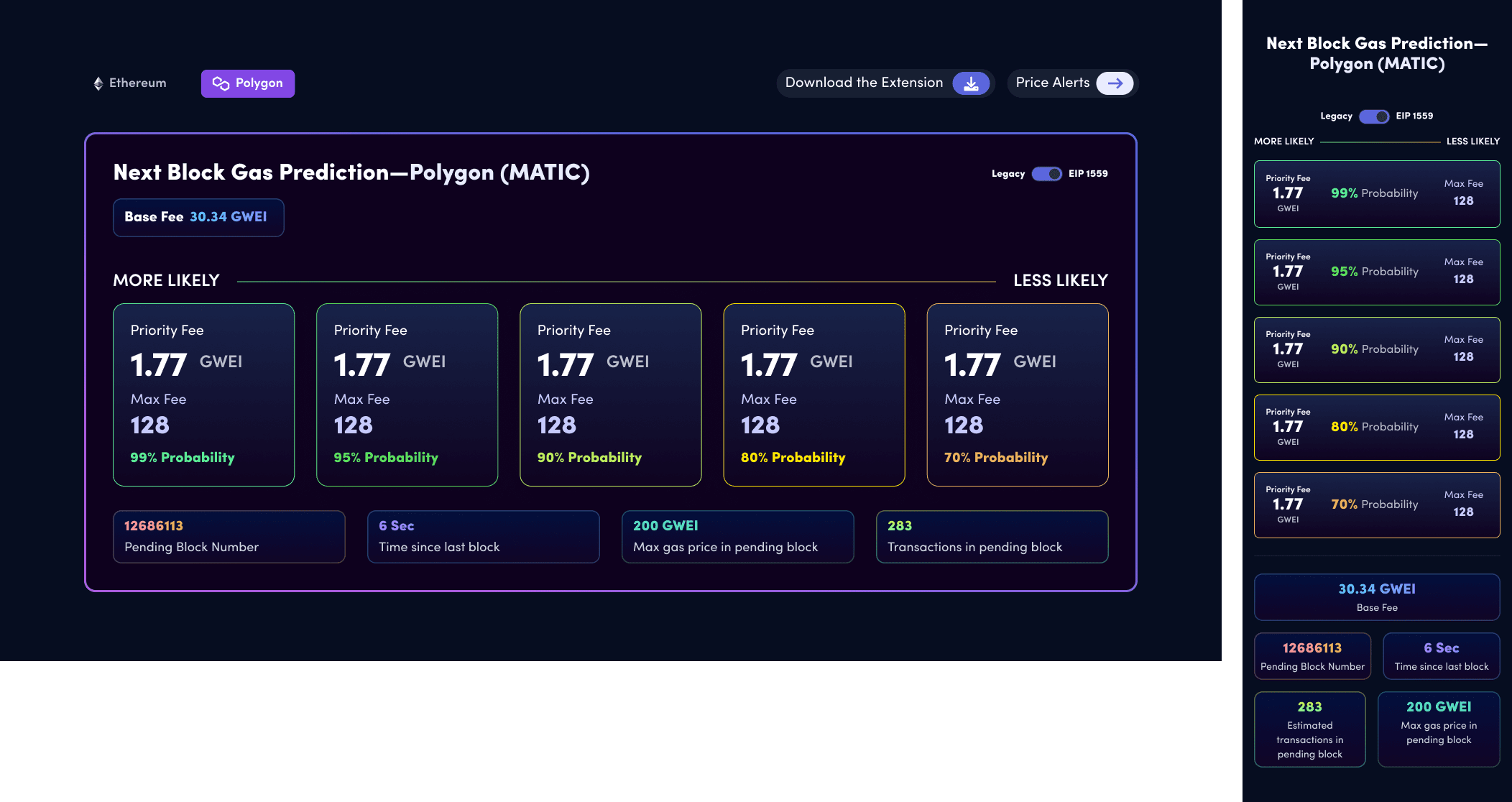
Task: Click the download icon beside Download the Extension
Action: 970,83
